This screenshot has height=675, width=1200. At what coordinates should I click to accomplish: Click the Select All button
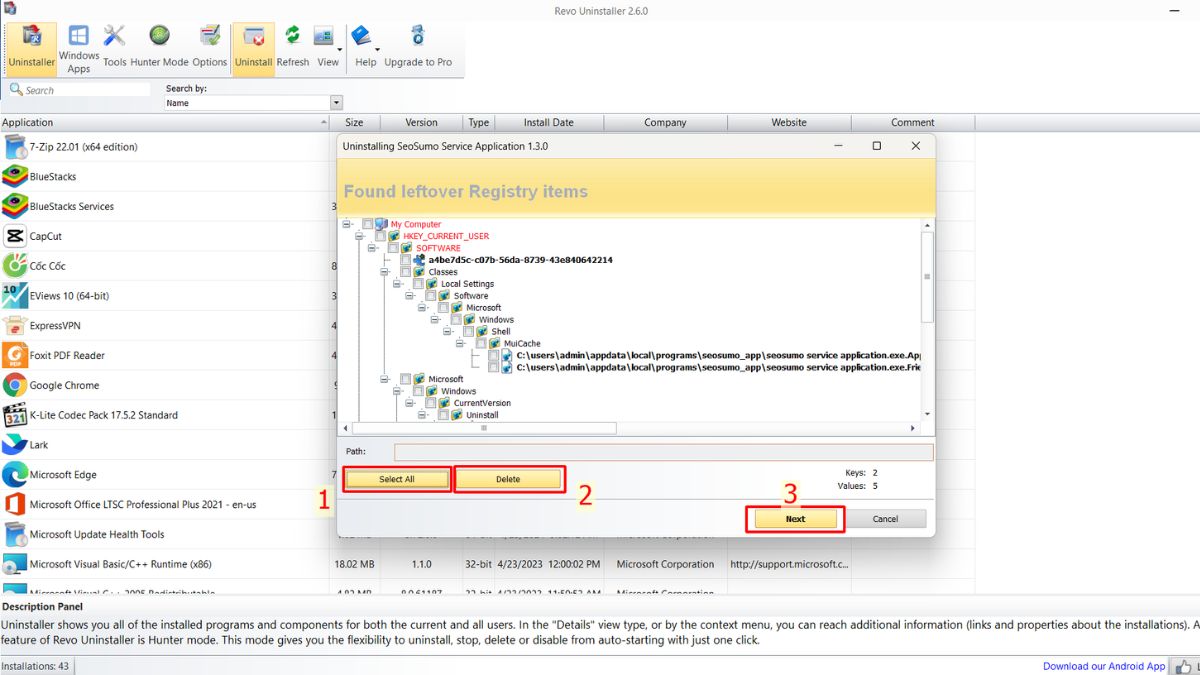coord(397,479)
